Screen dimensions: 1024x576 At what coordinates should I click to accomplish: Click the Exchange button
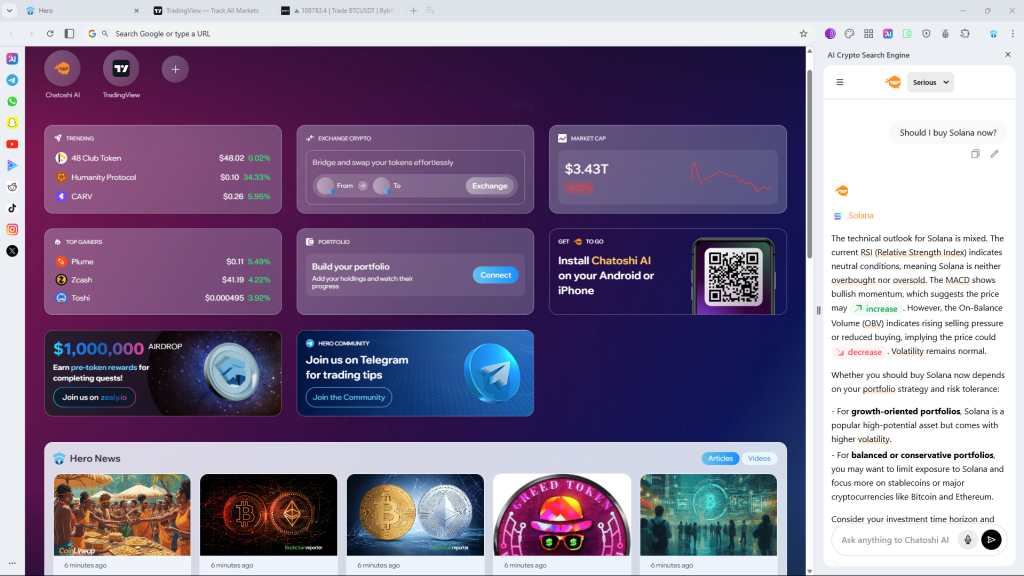(489, 186)
